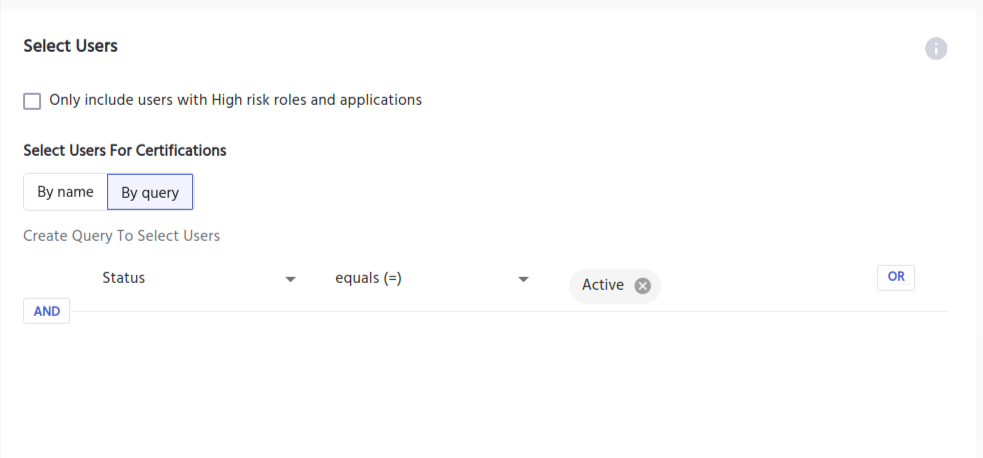Click the empty space between Active chip and OR
Screen dimensions: 983x458
click(x=770, y=284)
